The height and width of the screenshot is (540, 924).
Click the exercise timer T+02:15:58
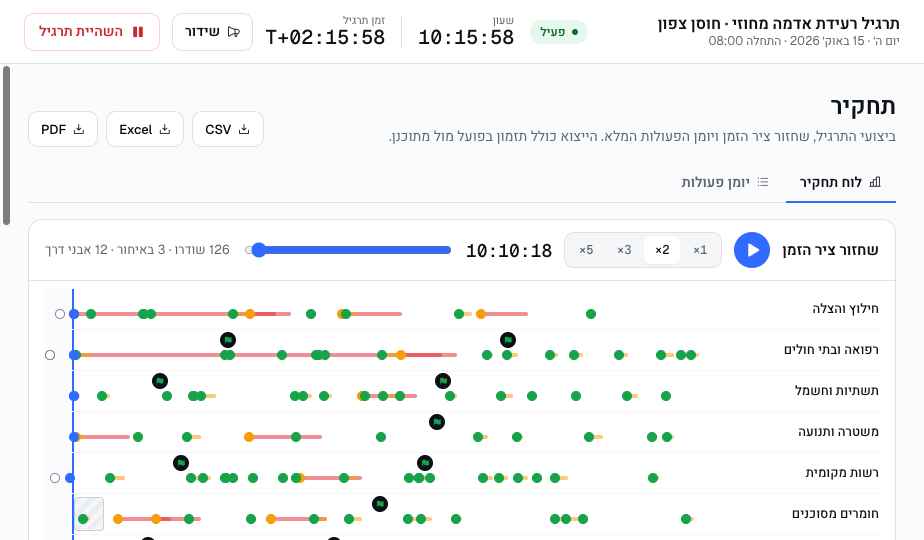click(325, 38)
